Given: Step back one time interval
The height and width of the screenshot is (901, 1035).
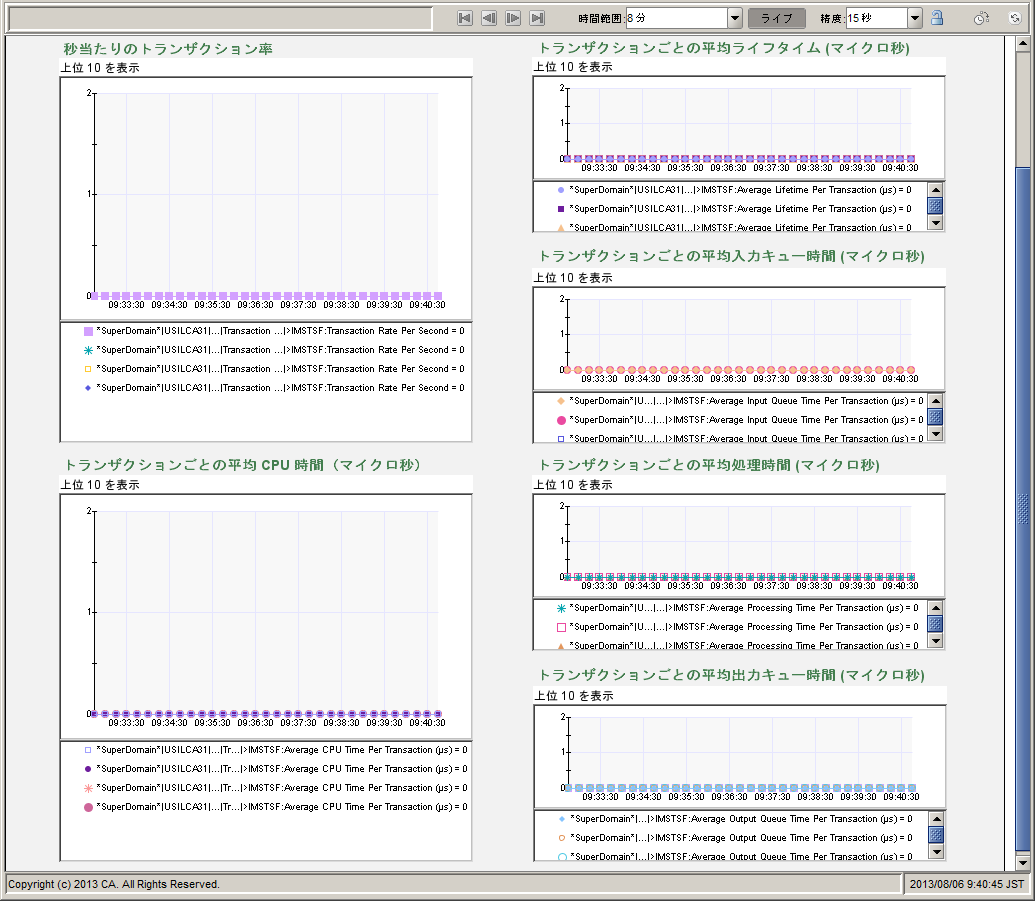Looking at the screenshot, I should [x=489, y=18].
